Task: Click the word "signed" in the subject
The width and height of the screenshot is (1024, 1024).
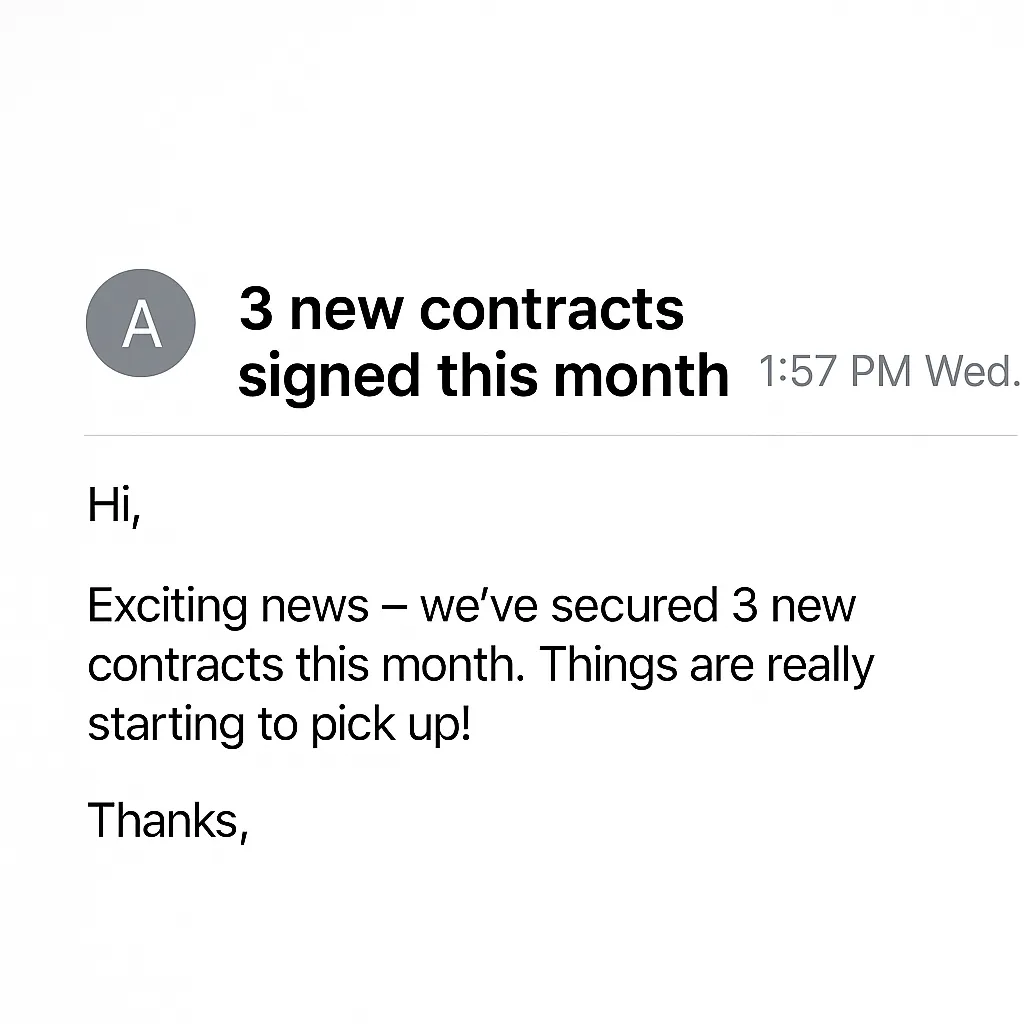Action: [328, 377]
